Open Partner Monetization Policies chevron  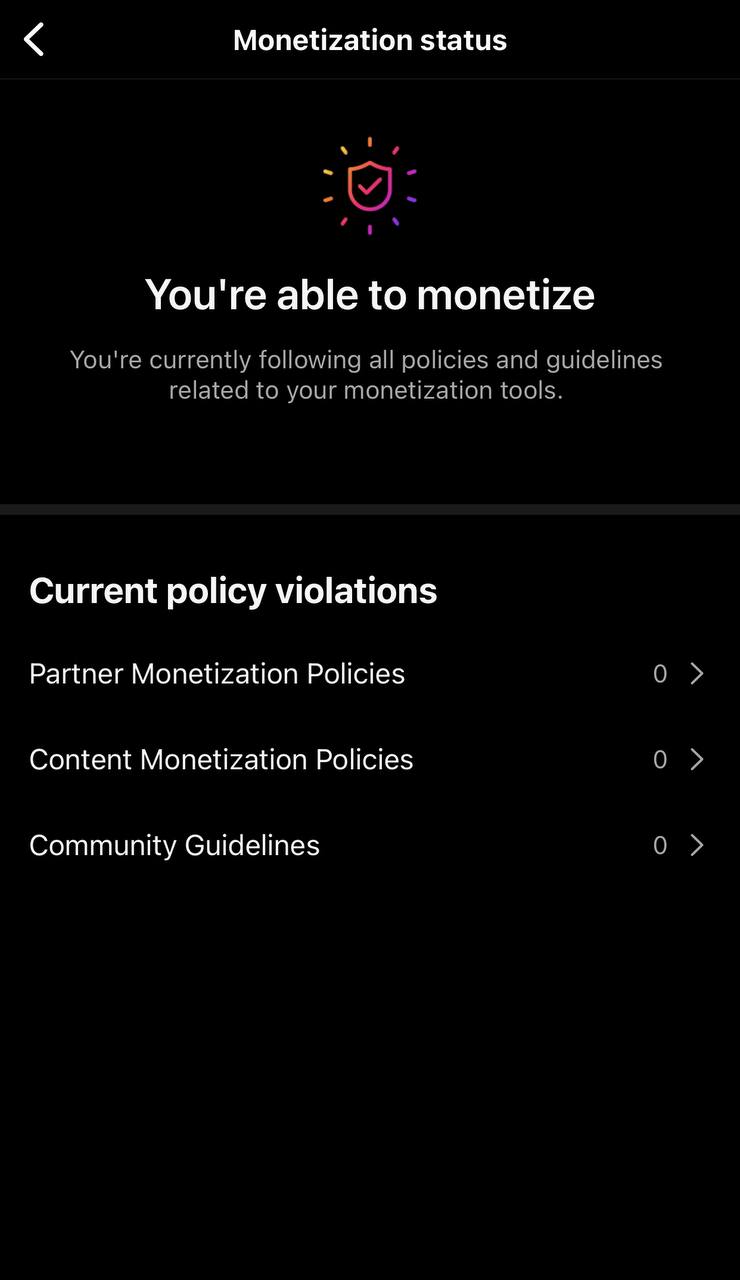[x=697, y=674]
